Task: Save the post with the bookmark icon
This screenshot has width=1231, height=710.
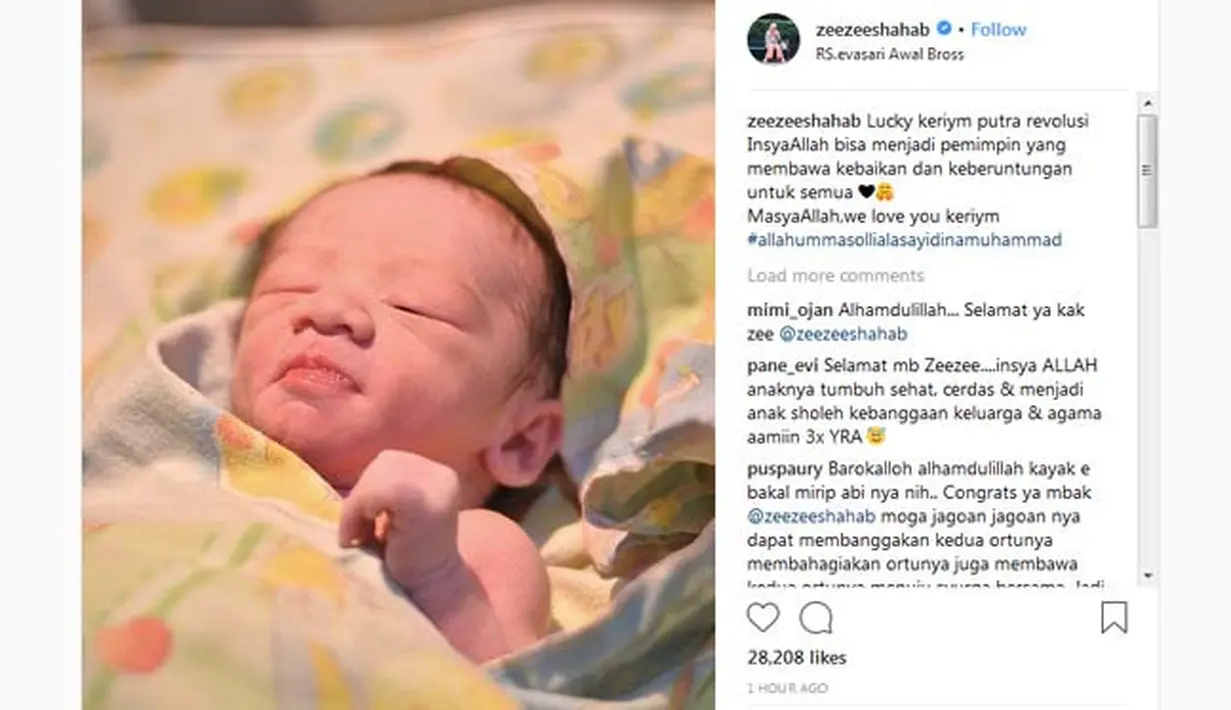Action: [1114, 618]
